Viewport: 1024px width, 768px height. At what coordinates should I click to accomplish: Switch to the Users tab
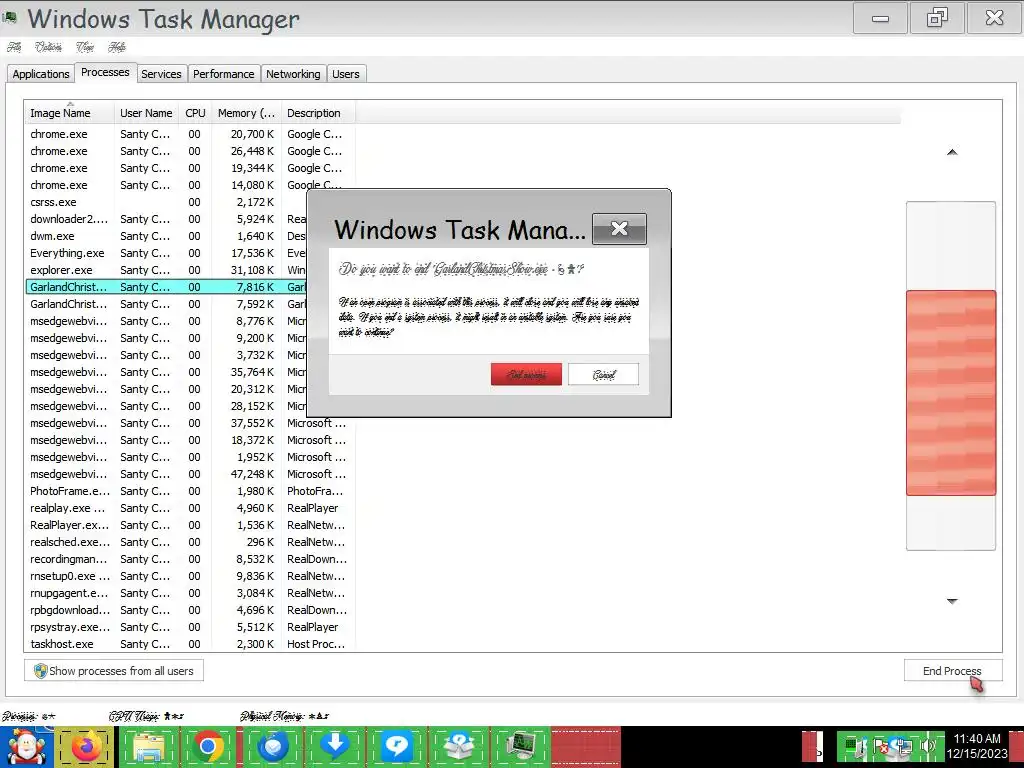click(345, 74)
